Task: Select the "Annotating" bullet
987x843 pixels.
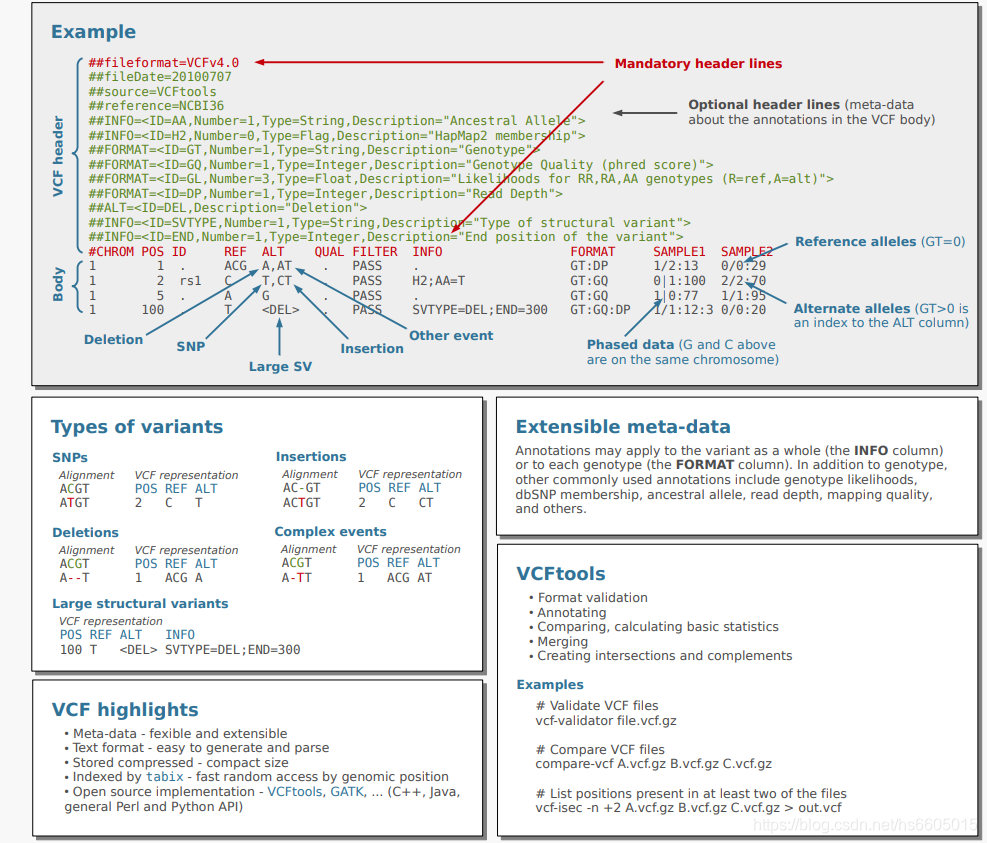Action: 572,613
